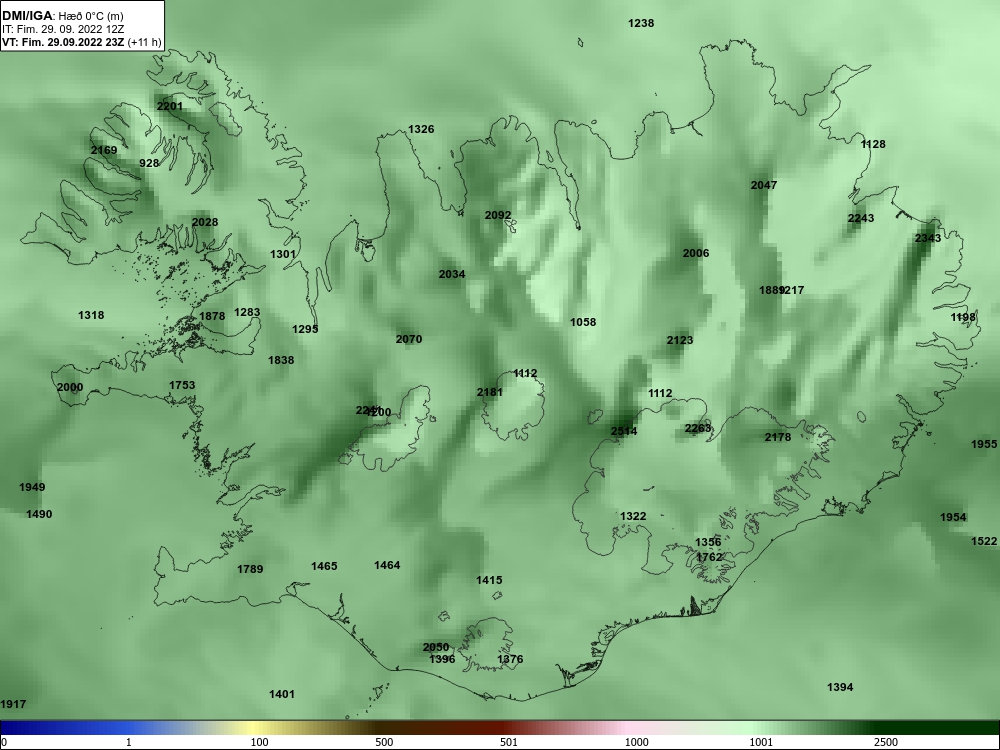Click the value 1522 at the eastern edge
The width and height of the screenshot is (1000, 750).
pos(984,541)
